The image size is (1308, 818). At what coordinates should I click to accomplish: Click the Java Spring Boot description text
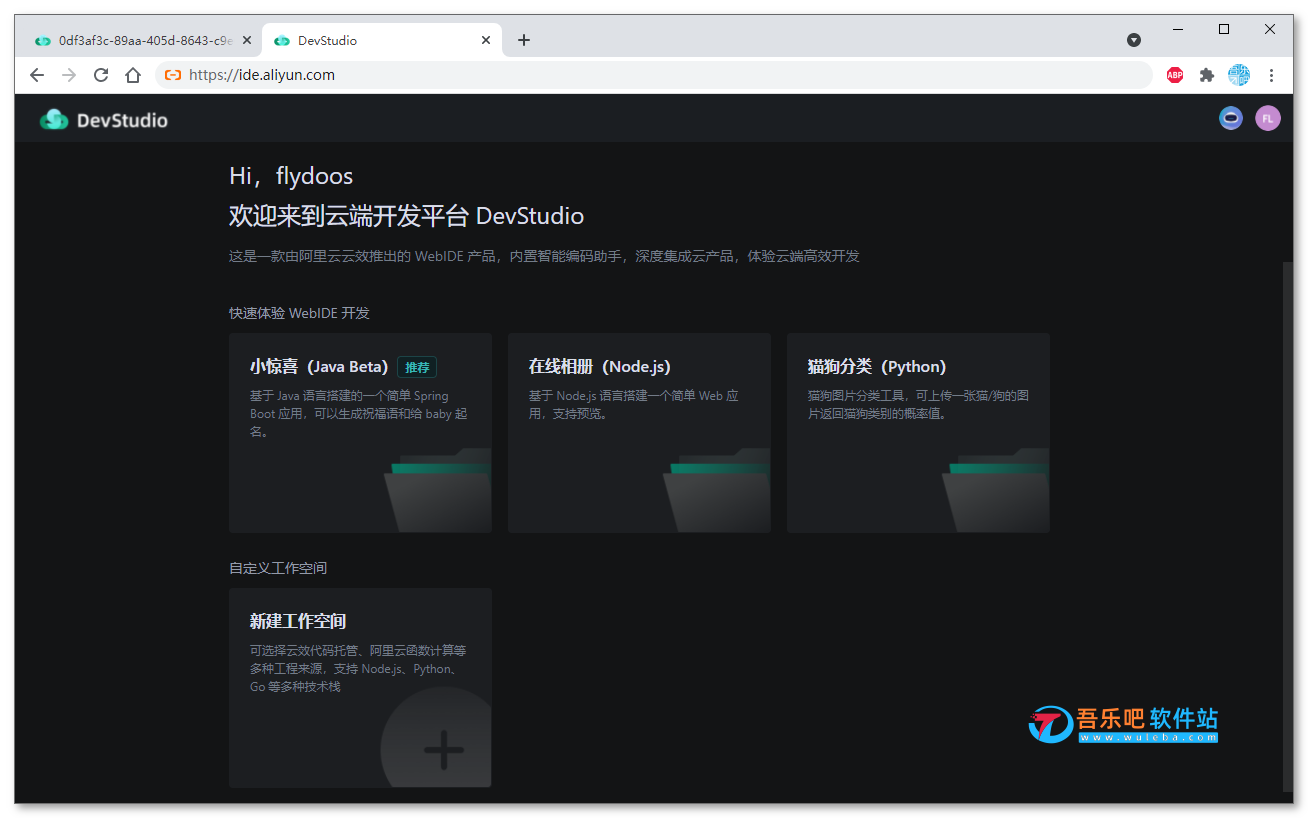(359, 414)
